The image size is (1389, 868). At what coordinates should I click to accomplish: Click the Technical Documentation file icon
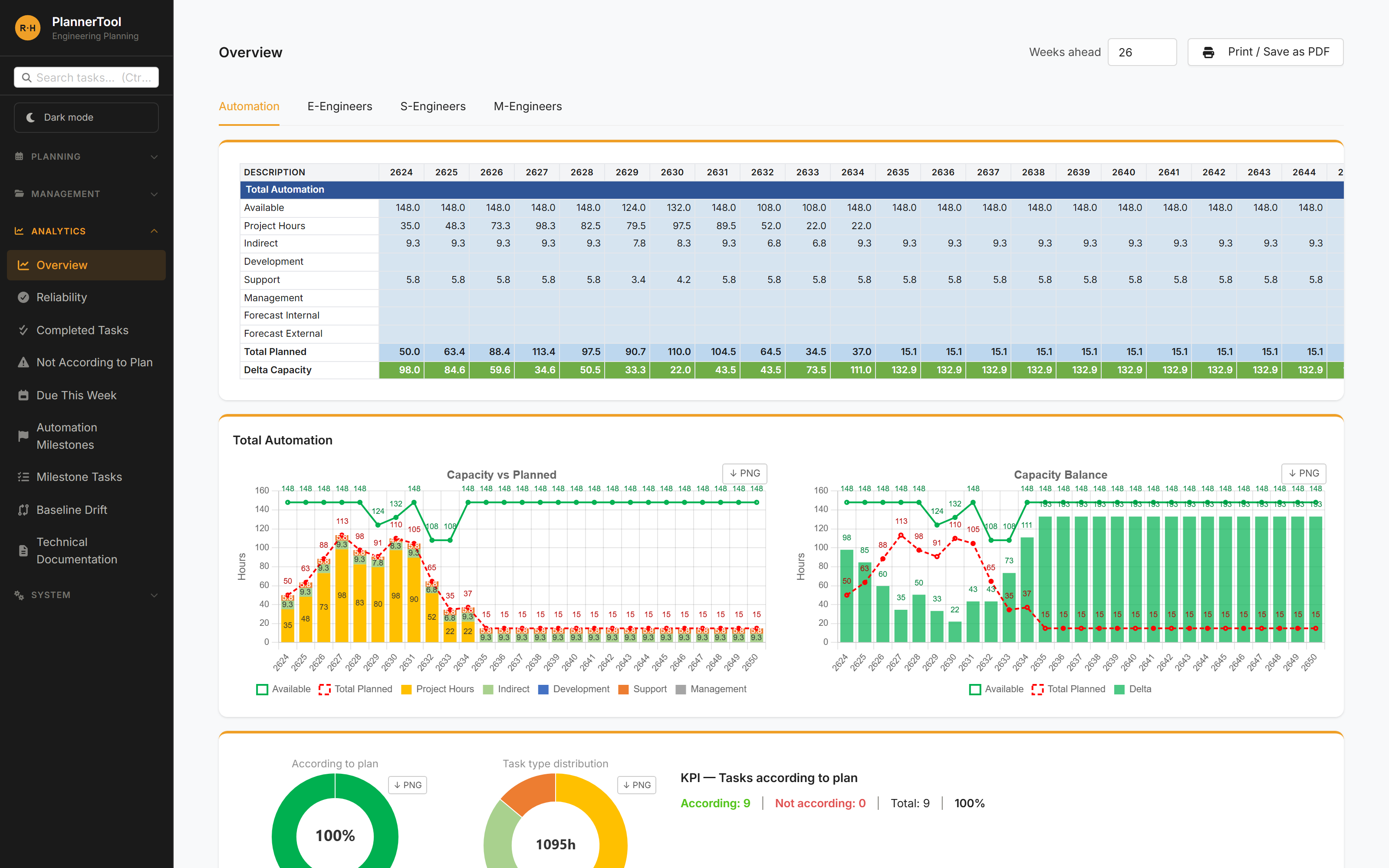point(23,551)
